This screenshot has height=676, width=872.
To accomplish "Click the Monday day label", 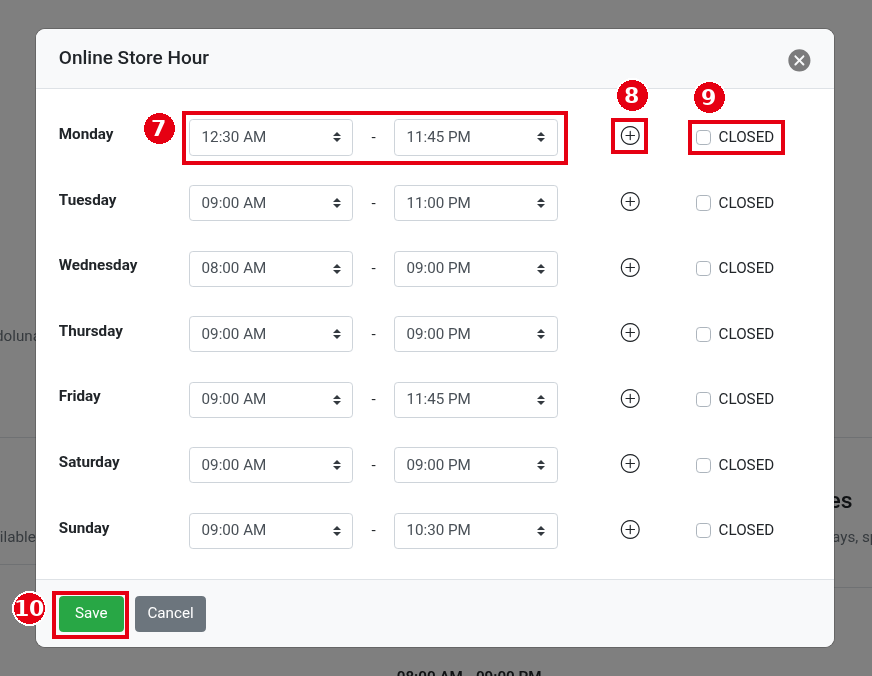I will click(x=86, y=134).
